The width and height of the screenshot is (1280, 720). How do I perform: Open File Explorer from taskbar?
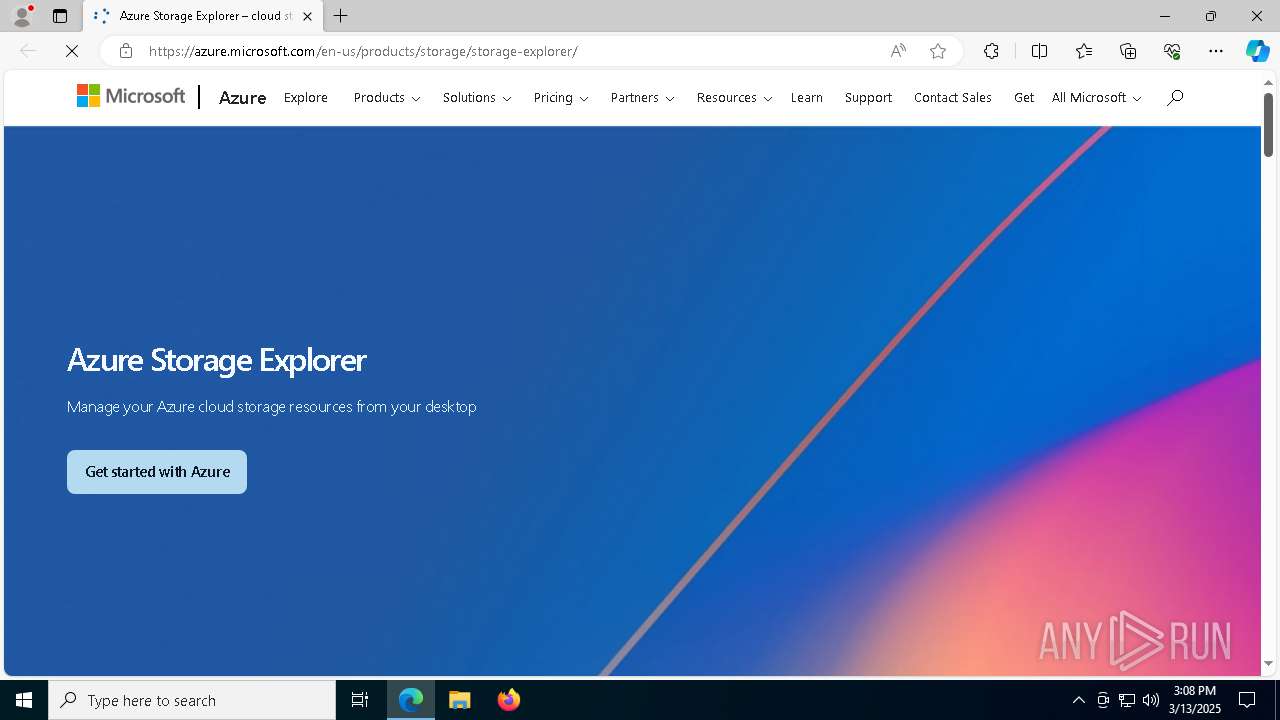(x=460, y=700)
